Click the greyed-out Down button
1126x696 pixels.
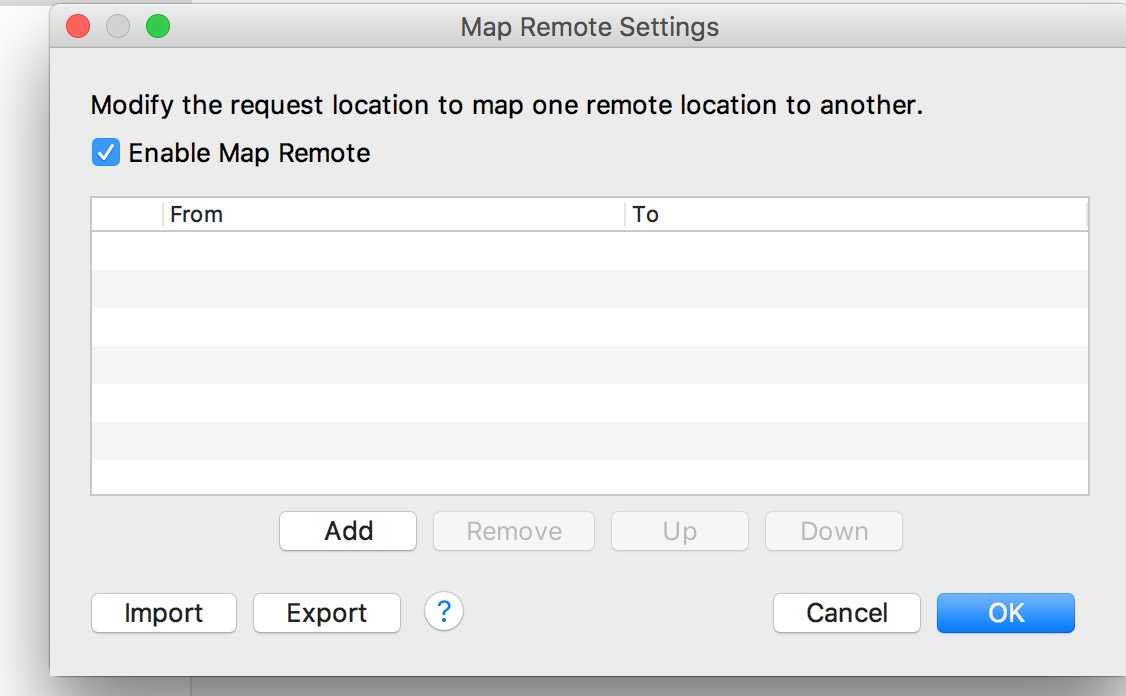click(x=834, y=531)
